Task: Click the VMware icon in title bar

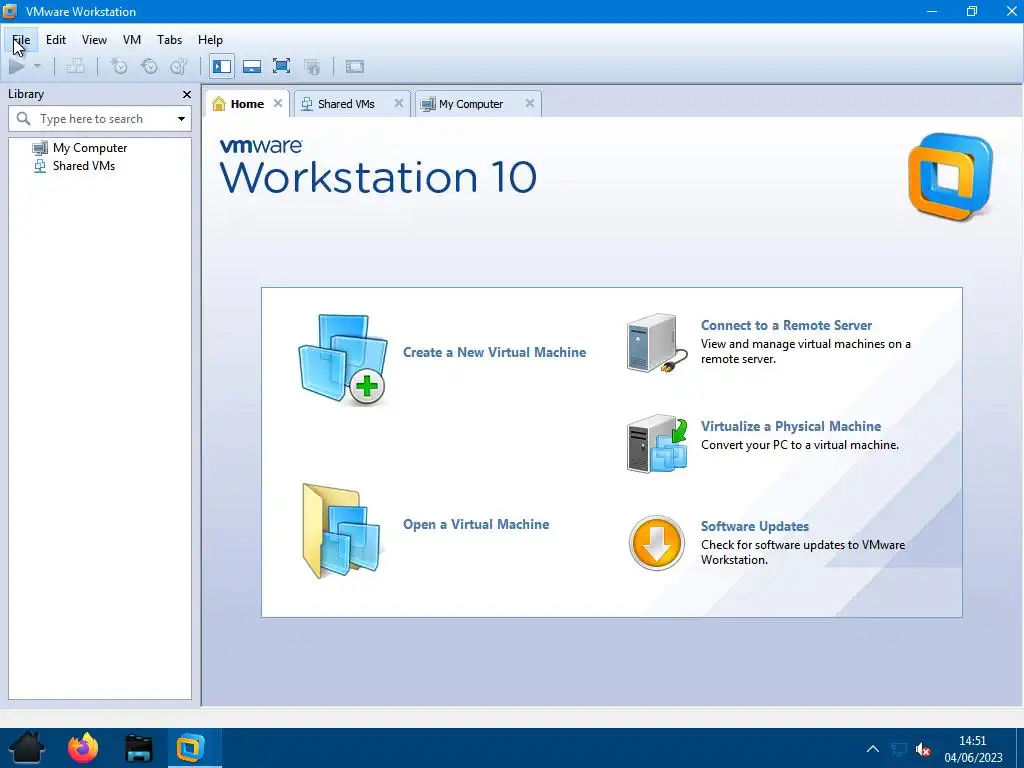Action: click(10, 11)
